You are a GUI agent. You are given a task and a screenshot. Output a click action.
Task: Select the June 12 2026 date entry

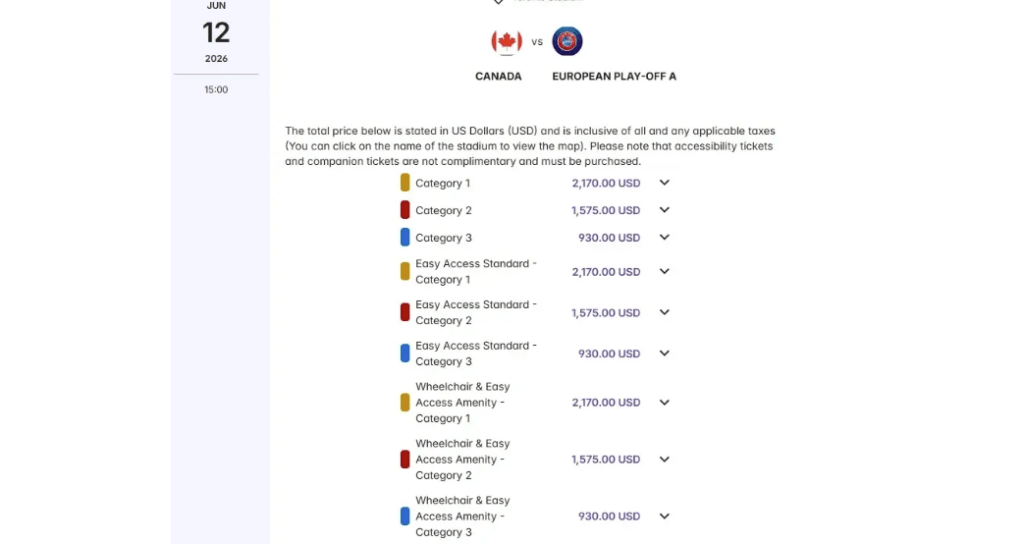click(x=216, y=33)
